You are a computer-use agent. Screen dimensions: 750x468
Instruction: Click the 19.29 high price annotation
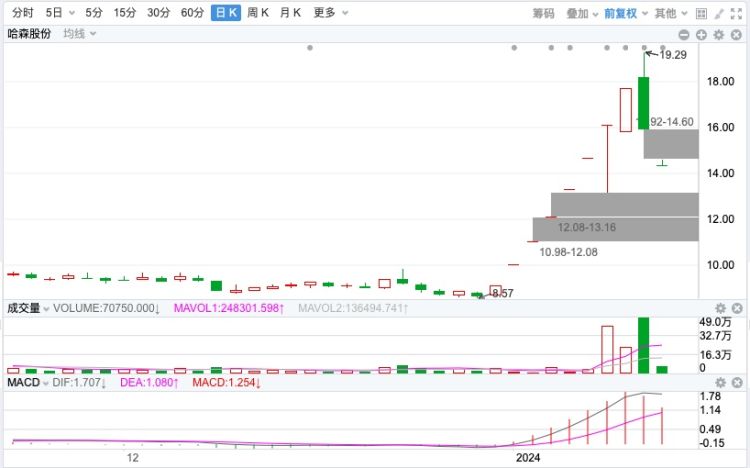(673, 55)
